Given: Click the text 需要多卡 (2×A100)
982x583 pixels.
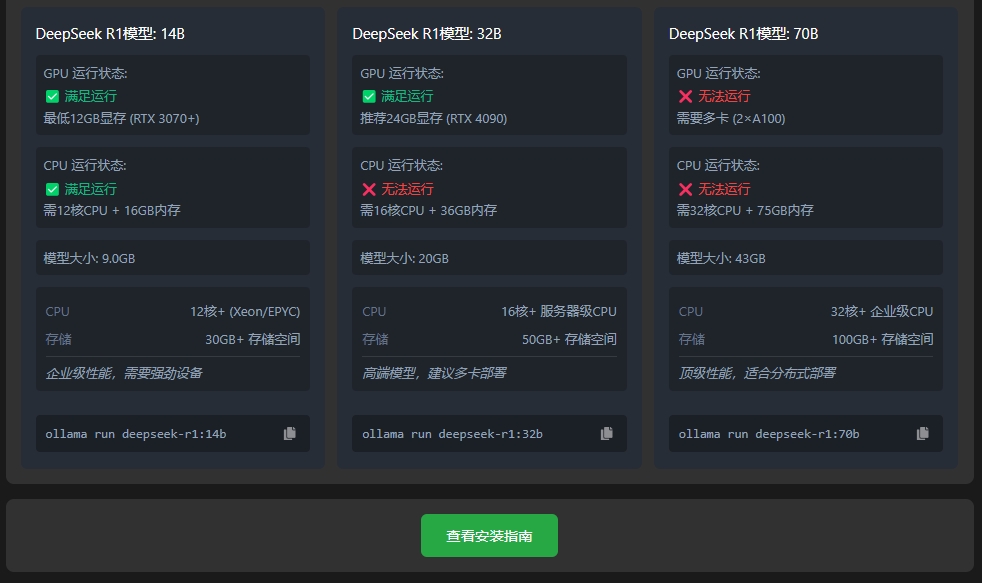Looking at the screenshot, I should 731,118.
